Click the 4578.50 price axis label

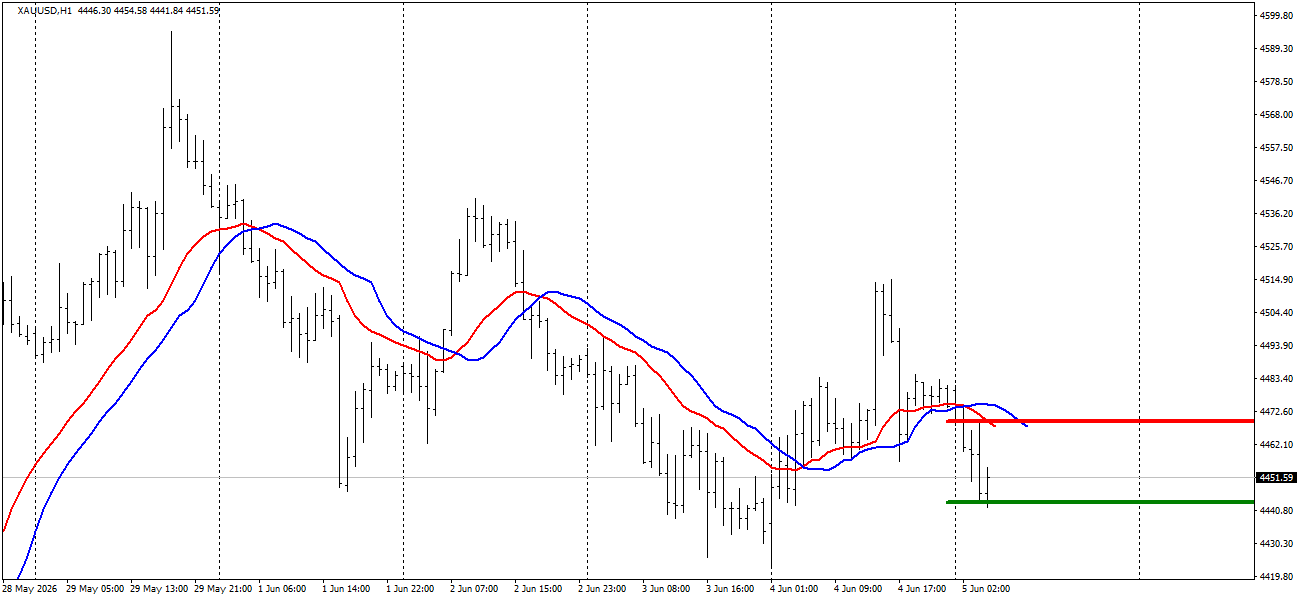(1276, 82)
